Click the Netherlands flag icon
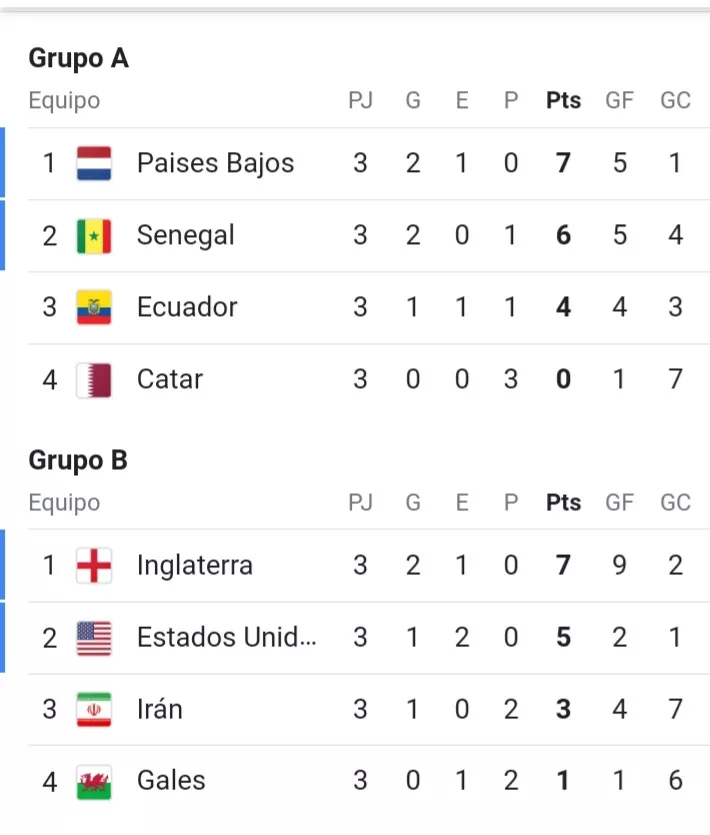The height and width of the screenshot is (835, 710). tap(94, 163)
